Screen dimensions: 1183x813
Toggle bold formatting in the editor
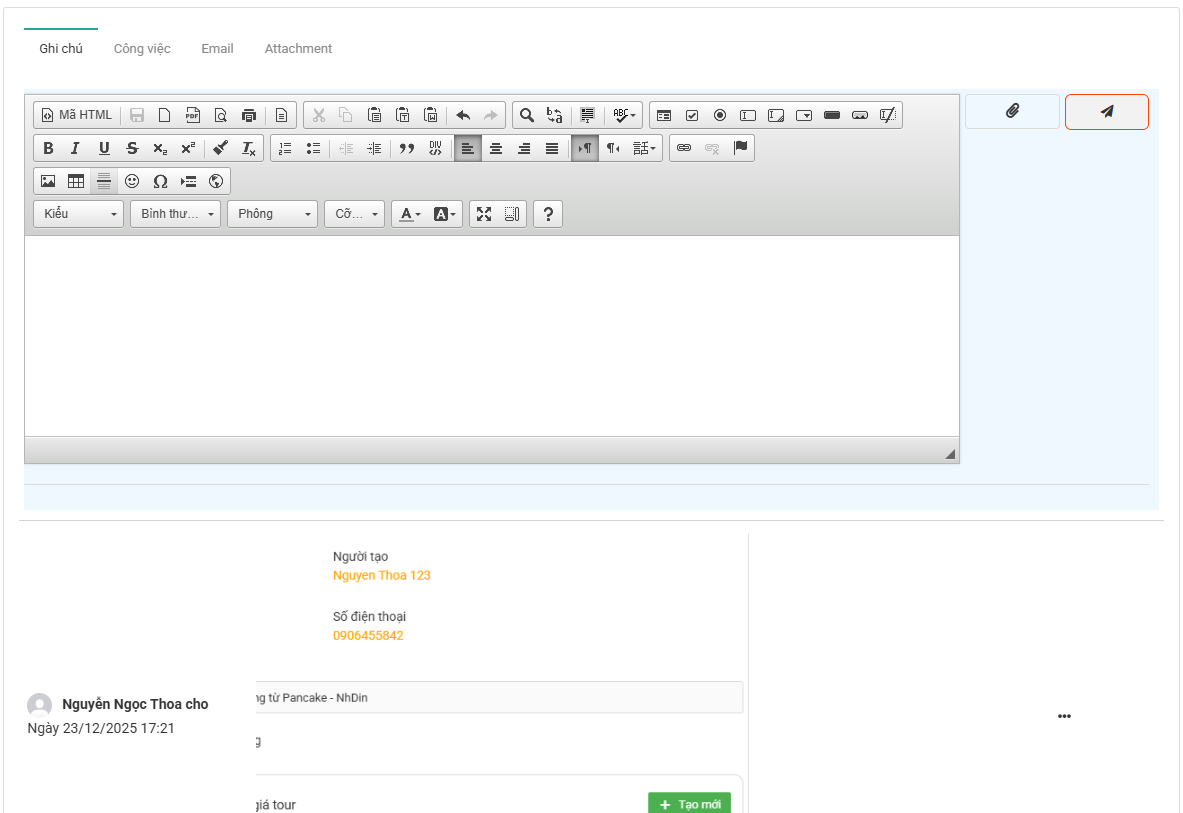click(48, 148)
